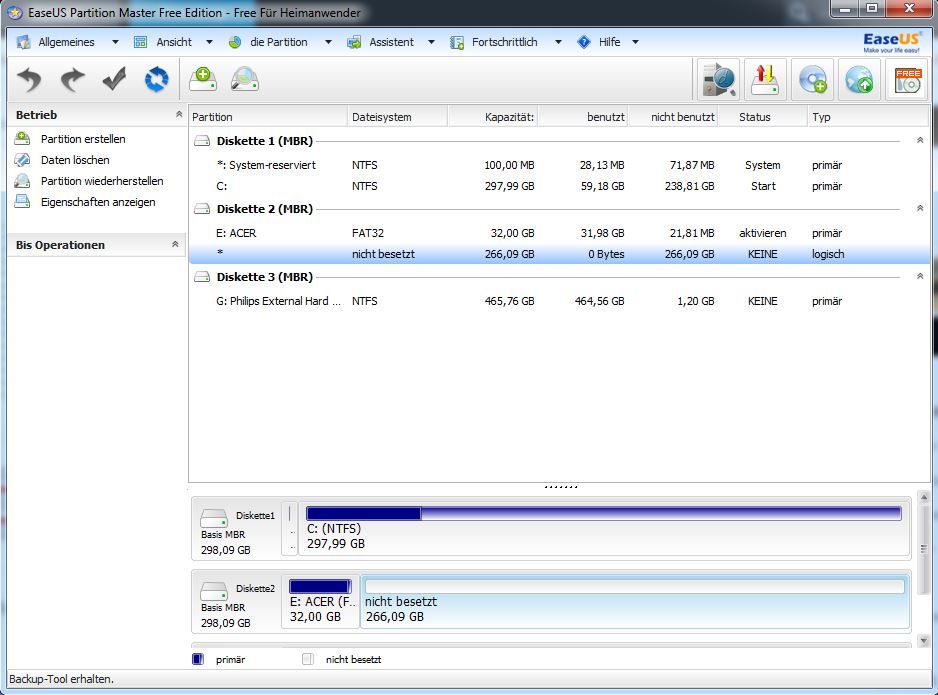Click the blue C: NTFS capacity bar
This screenshot has width=938, height=695.
(360, 512)
